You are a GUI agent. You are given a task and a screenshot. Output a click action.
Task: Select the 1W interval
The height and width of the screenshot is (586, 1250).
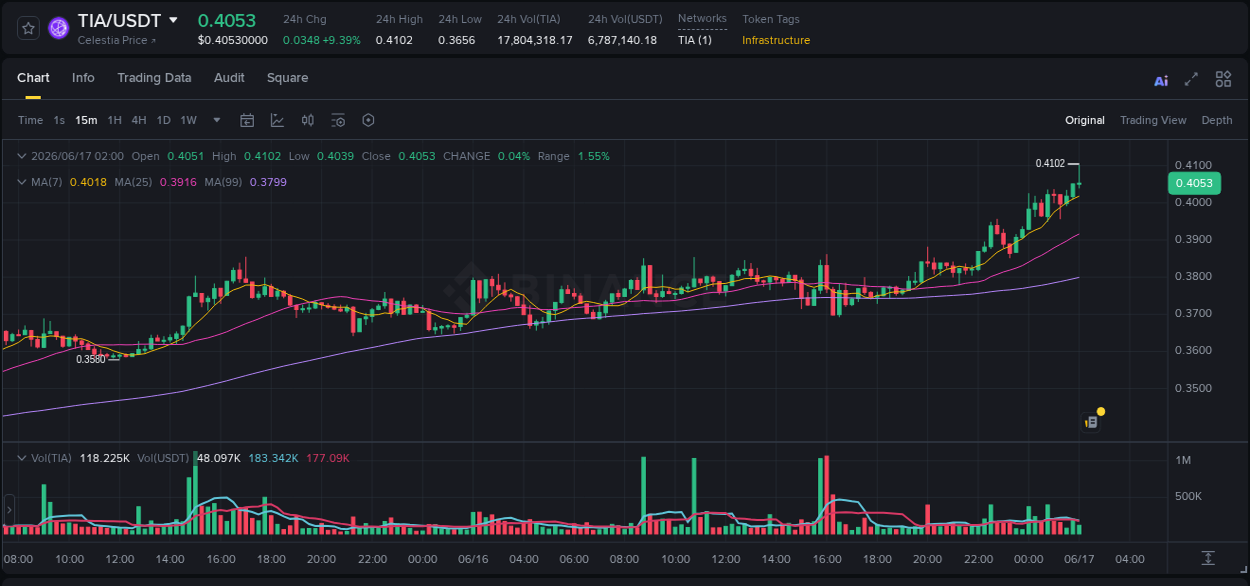point(188,120)
